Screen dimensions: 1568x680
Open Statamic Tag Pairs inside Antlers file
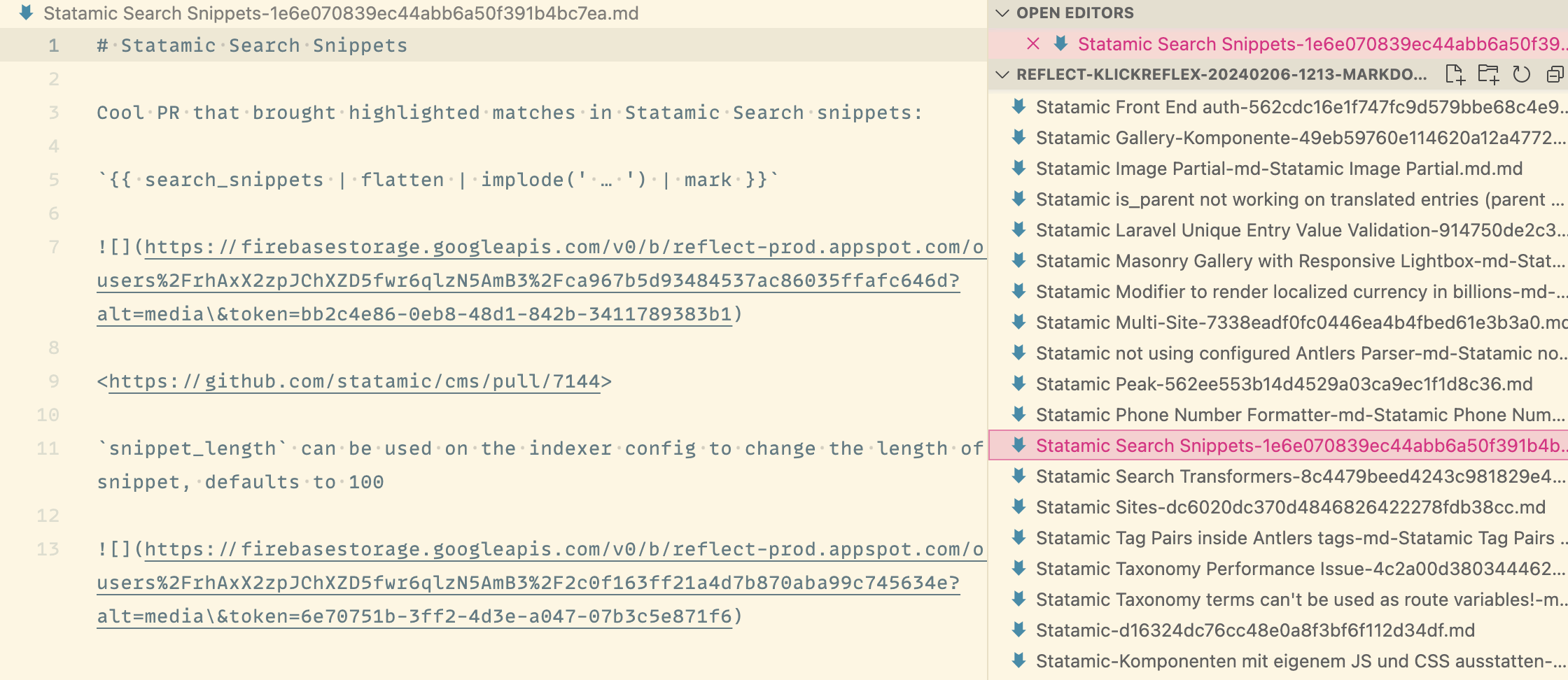pos(1278,538)
